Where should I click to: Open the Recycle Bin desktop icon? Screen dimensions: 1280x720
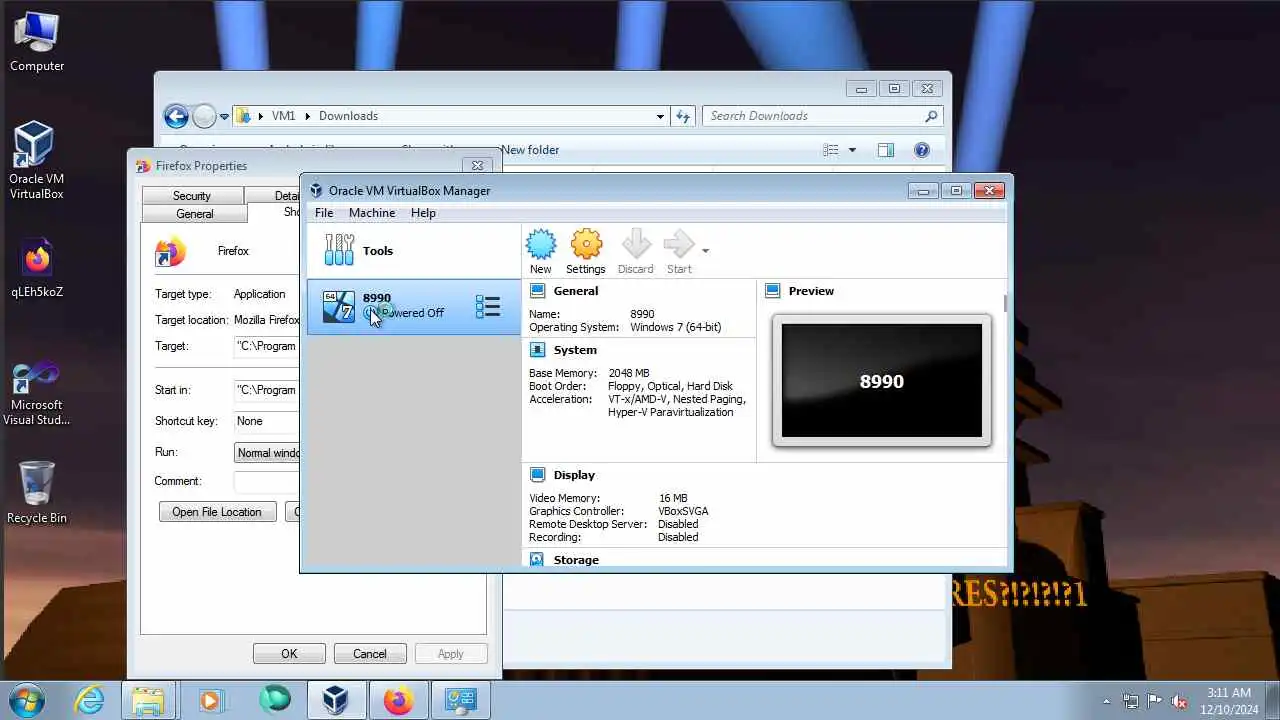coord(37,492)
